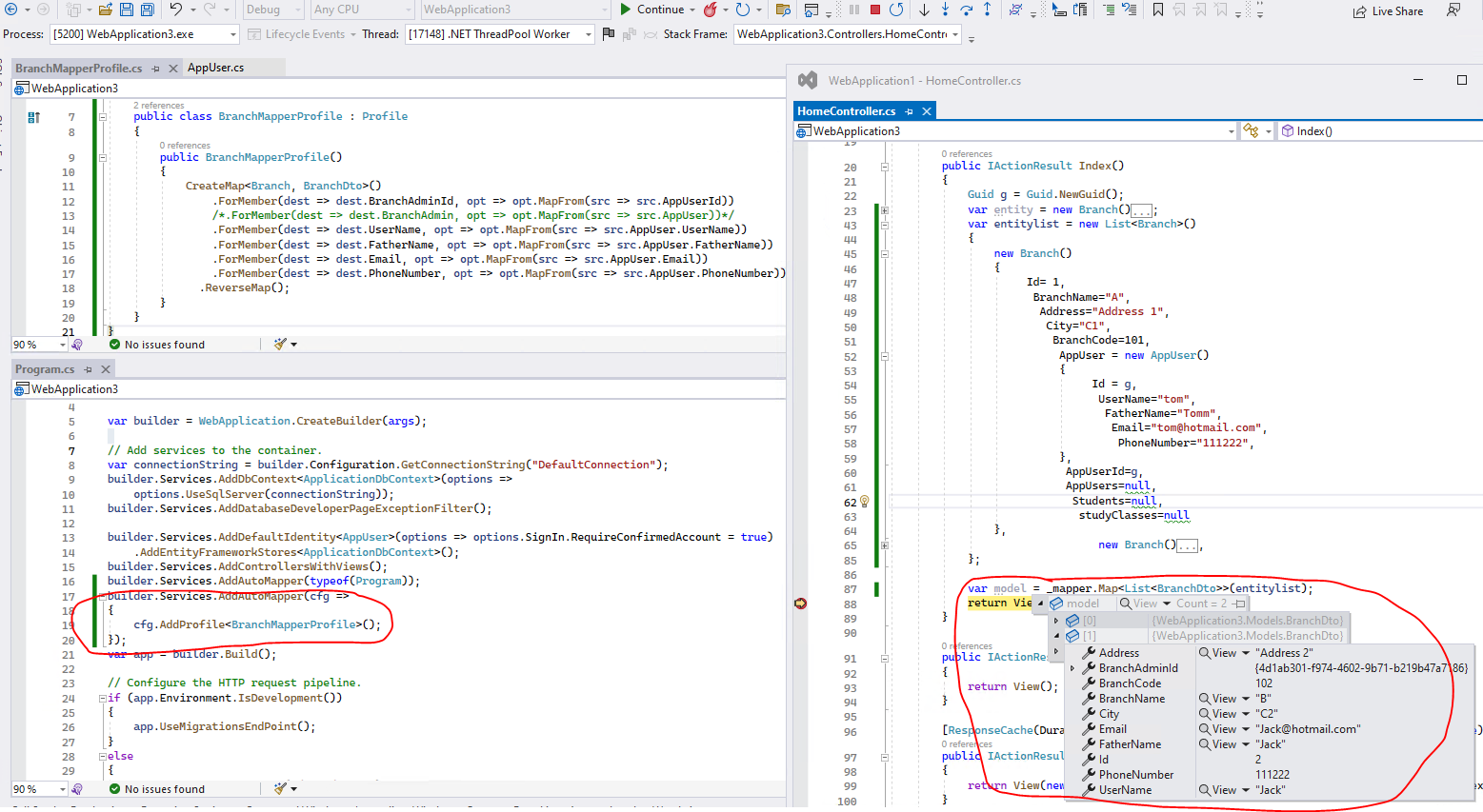
Task: Close the Program.cs tab
Action: (106, 369)
